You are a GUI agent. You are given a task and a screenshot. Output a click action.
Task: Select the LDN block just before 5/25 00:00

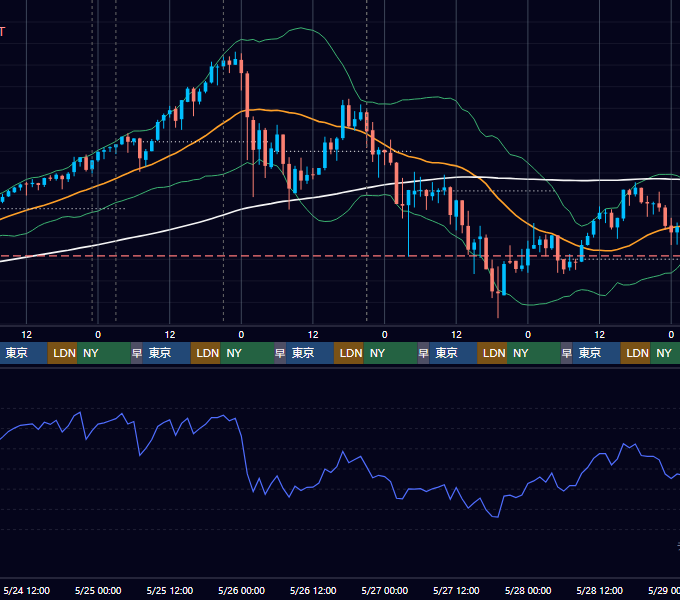click(x=62, y=353)
